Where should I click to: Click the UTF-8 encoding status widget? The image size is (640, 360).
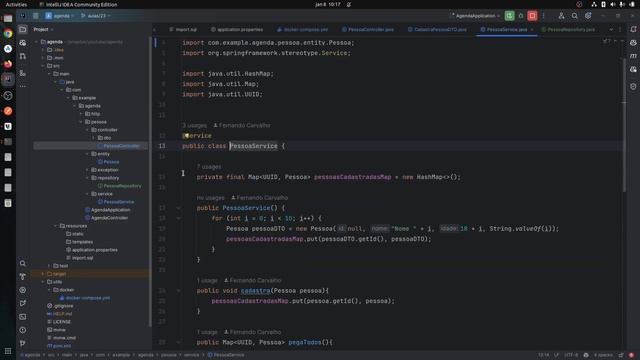click(x=571, y=355)
